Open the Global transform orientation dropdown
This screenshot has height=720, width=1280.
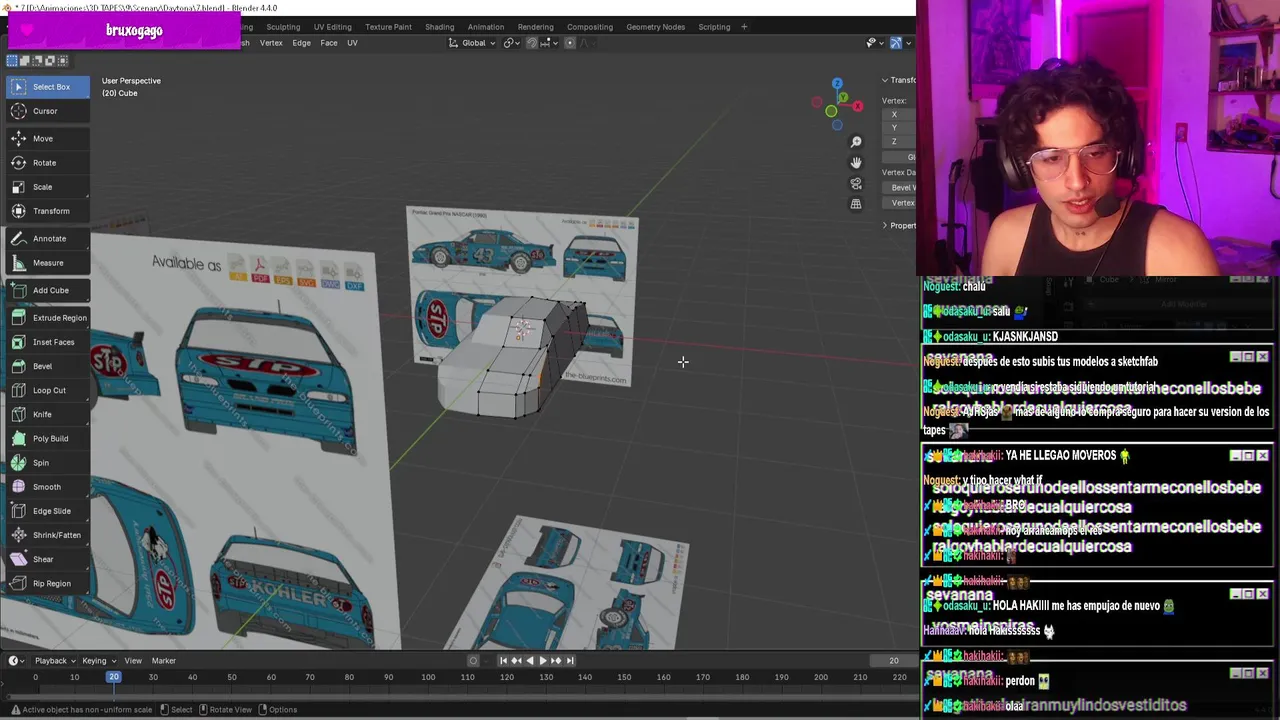point(473,43)
